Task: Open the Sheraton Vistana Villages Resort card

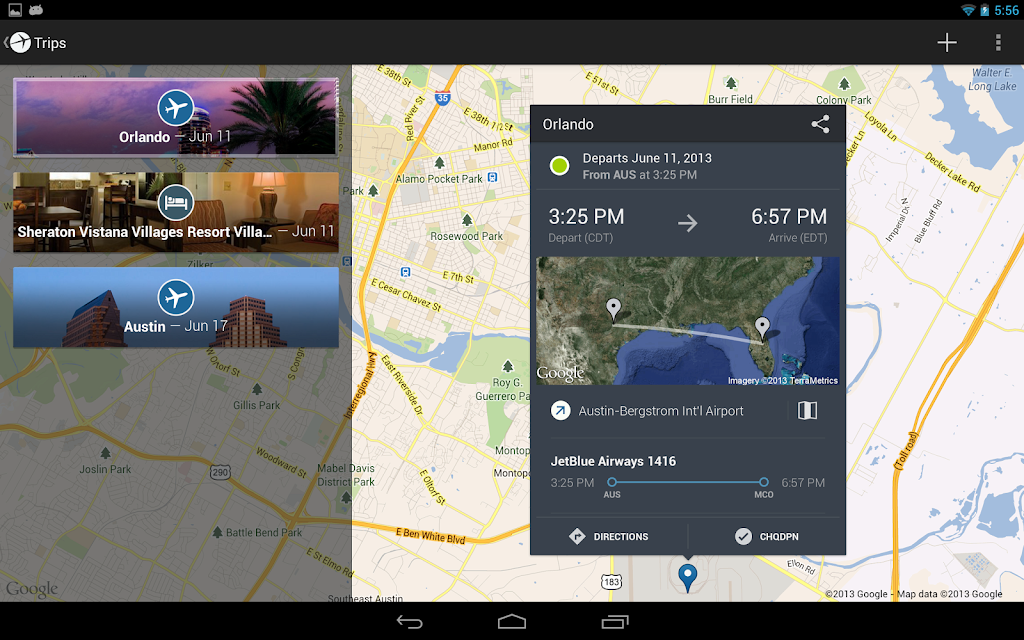Action: click(x=176, y=212)
